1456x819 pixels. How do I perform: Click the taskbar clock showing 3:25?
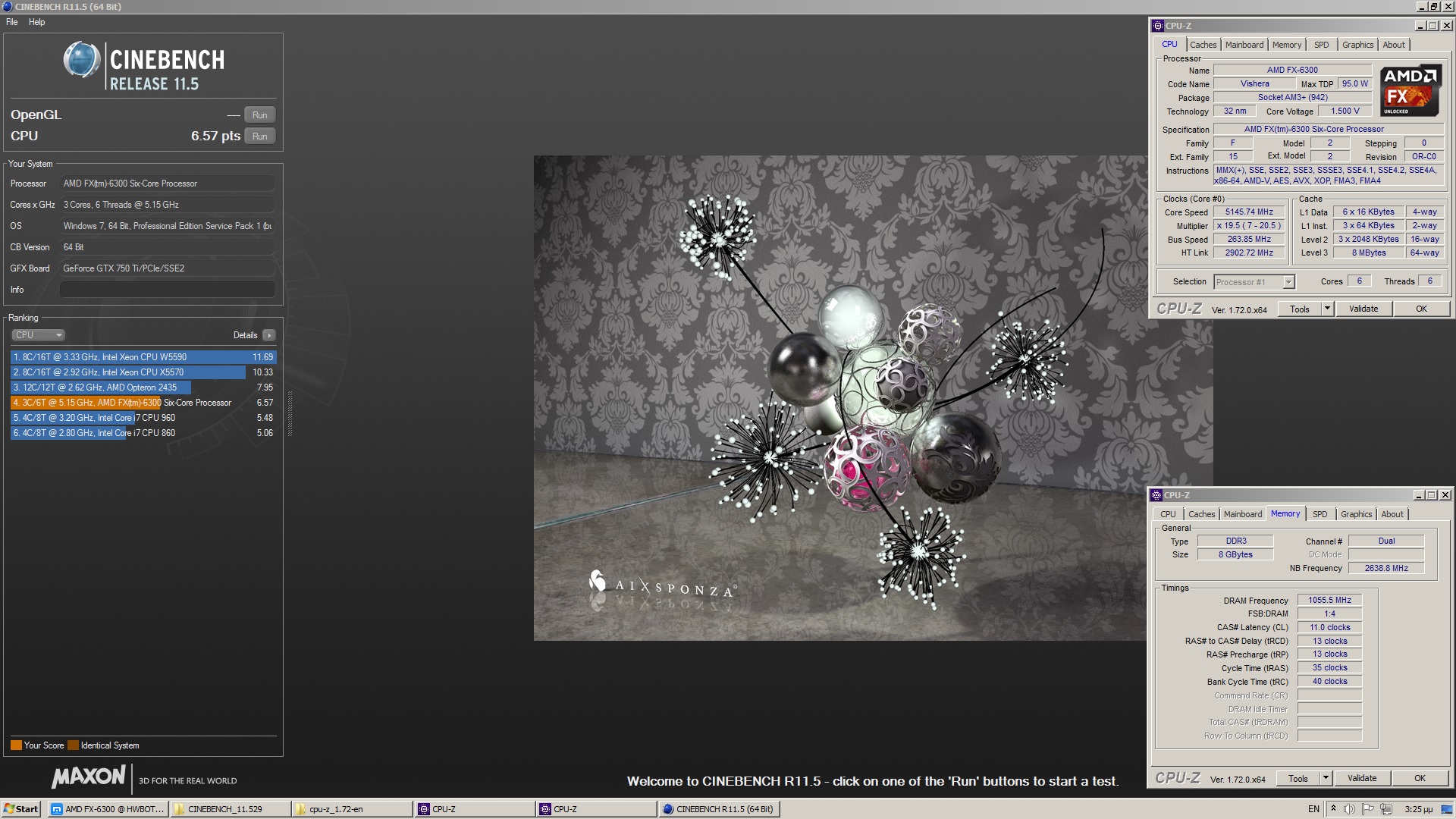pyautogui.click(x=1418, y=809)
